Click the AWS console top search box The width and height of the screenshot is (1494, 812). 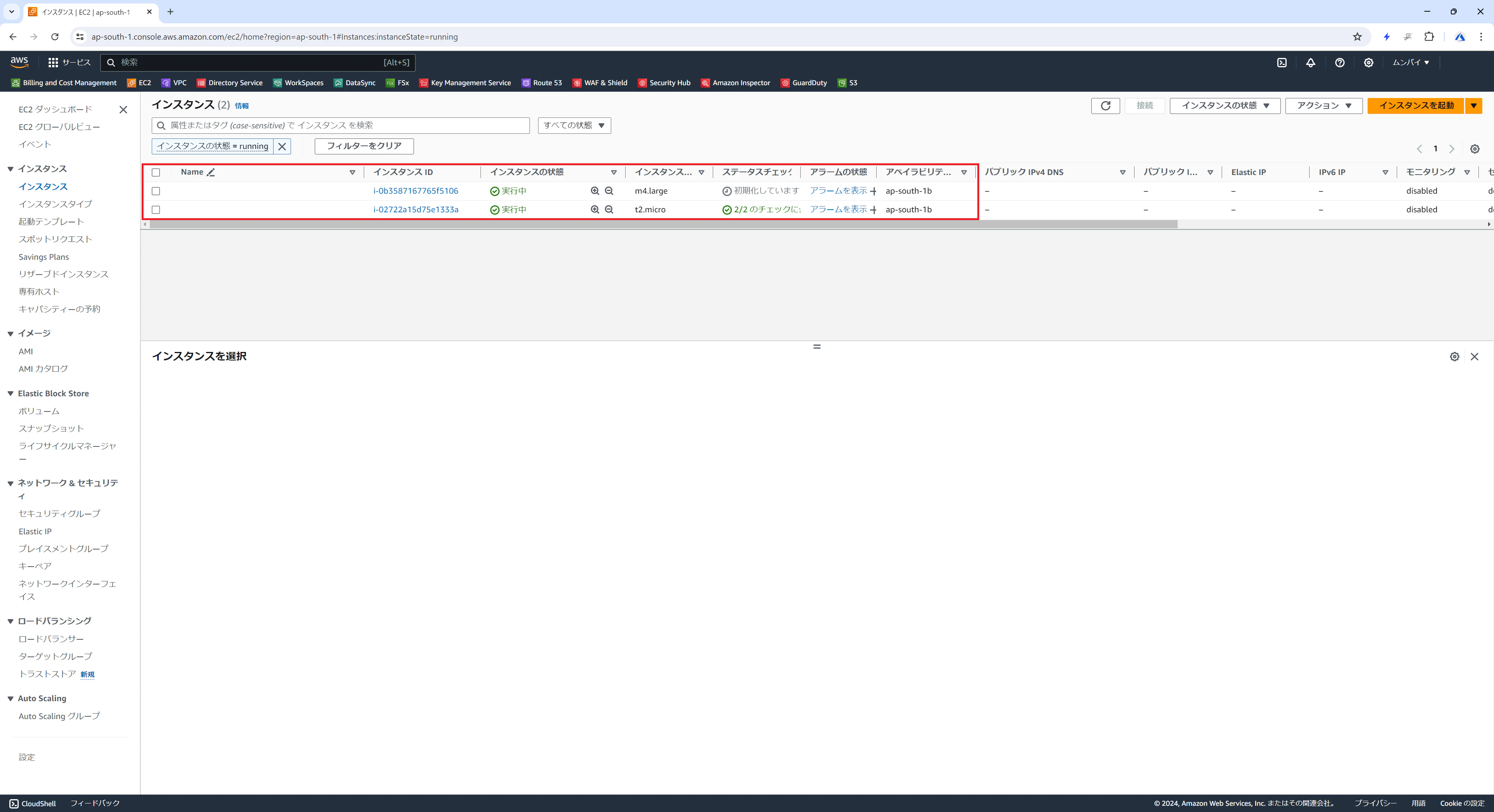tap(258, 63)
